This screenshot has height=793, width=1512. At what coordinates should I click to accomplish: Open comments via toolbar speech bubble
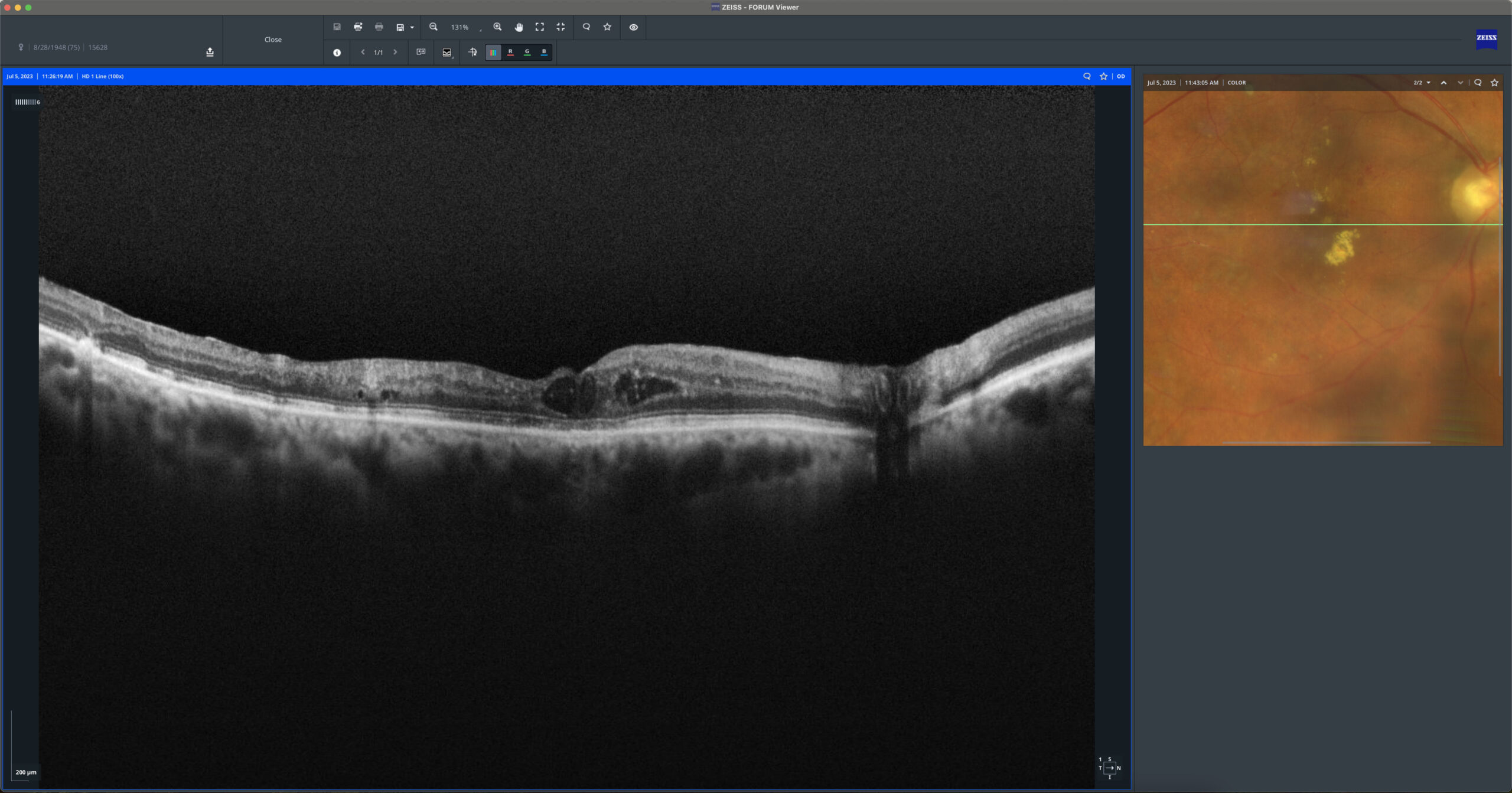(586, 27)
